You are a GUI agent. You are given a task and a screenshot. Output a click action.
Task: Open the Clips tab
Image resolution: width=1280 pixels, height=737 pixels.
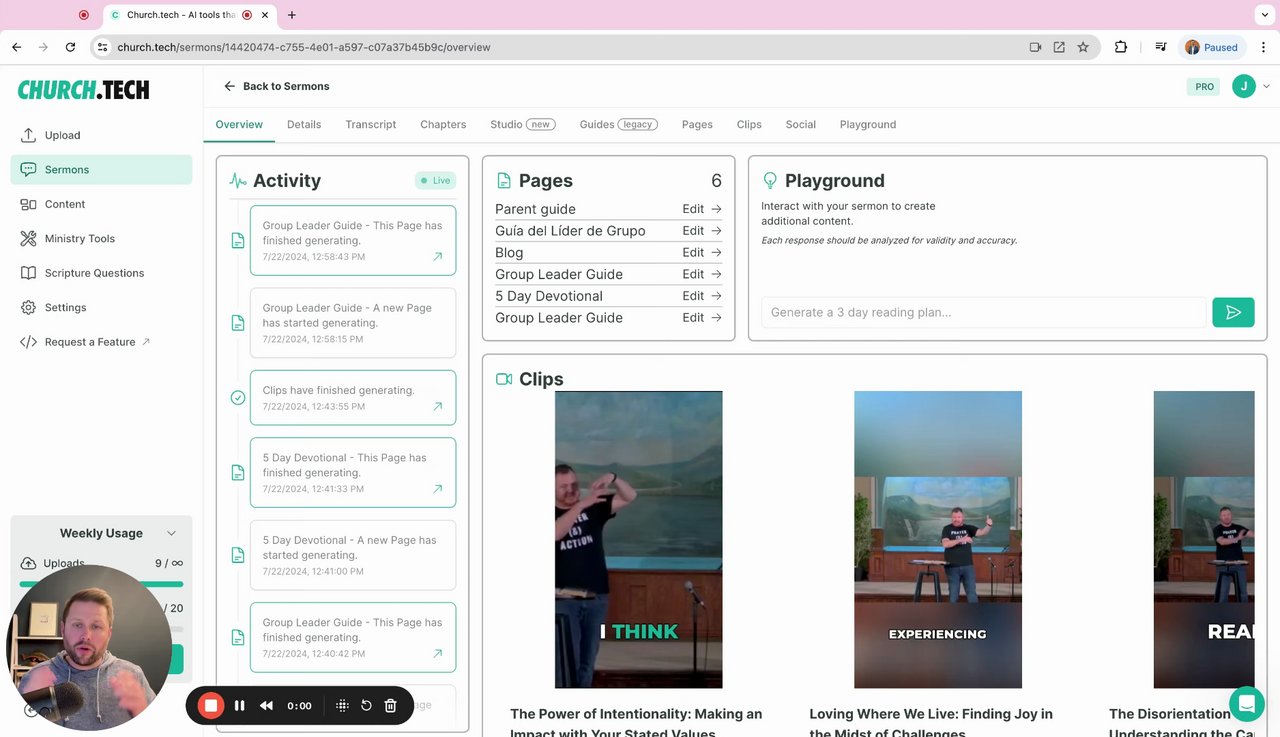[x=749, y=125]
